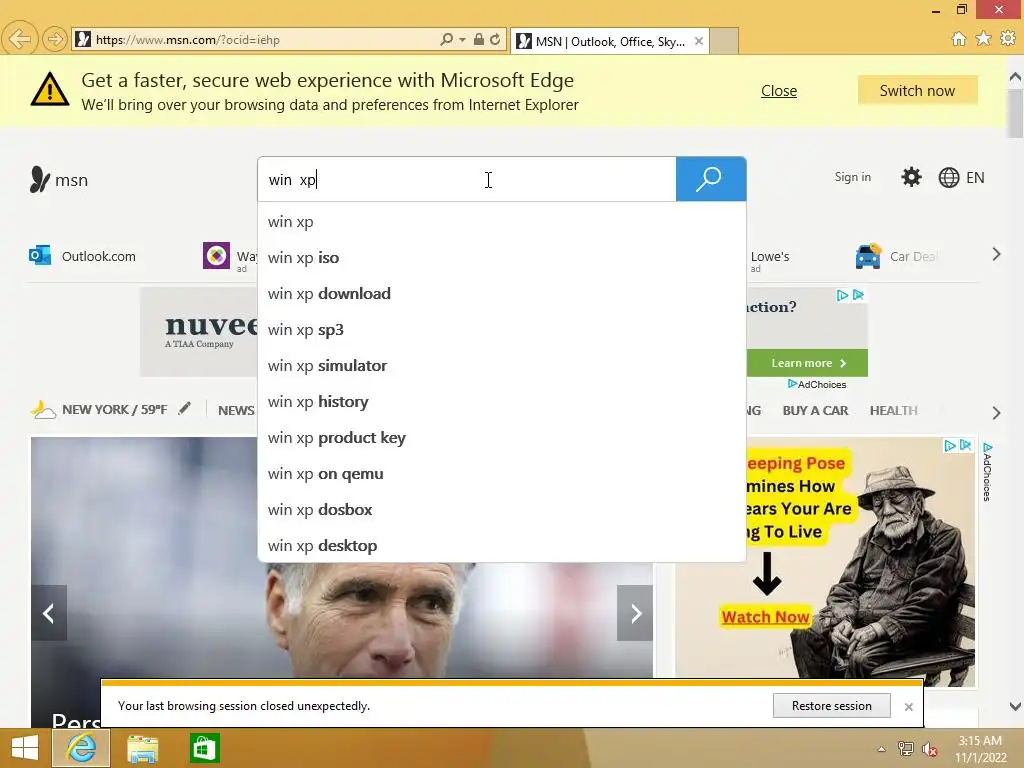Open MSN settings gear icon
The height and width of the screenshot is (768, 1024).
pyautogui.click(x=911, y=177)
